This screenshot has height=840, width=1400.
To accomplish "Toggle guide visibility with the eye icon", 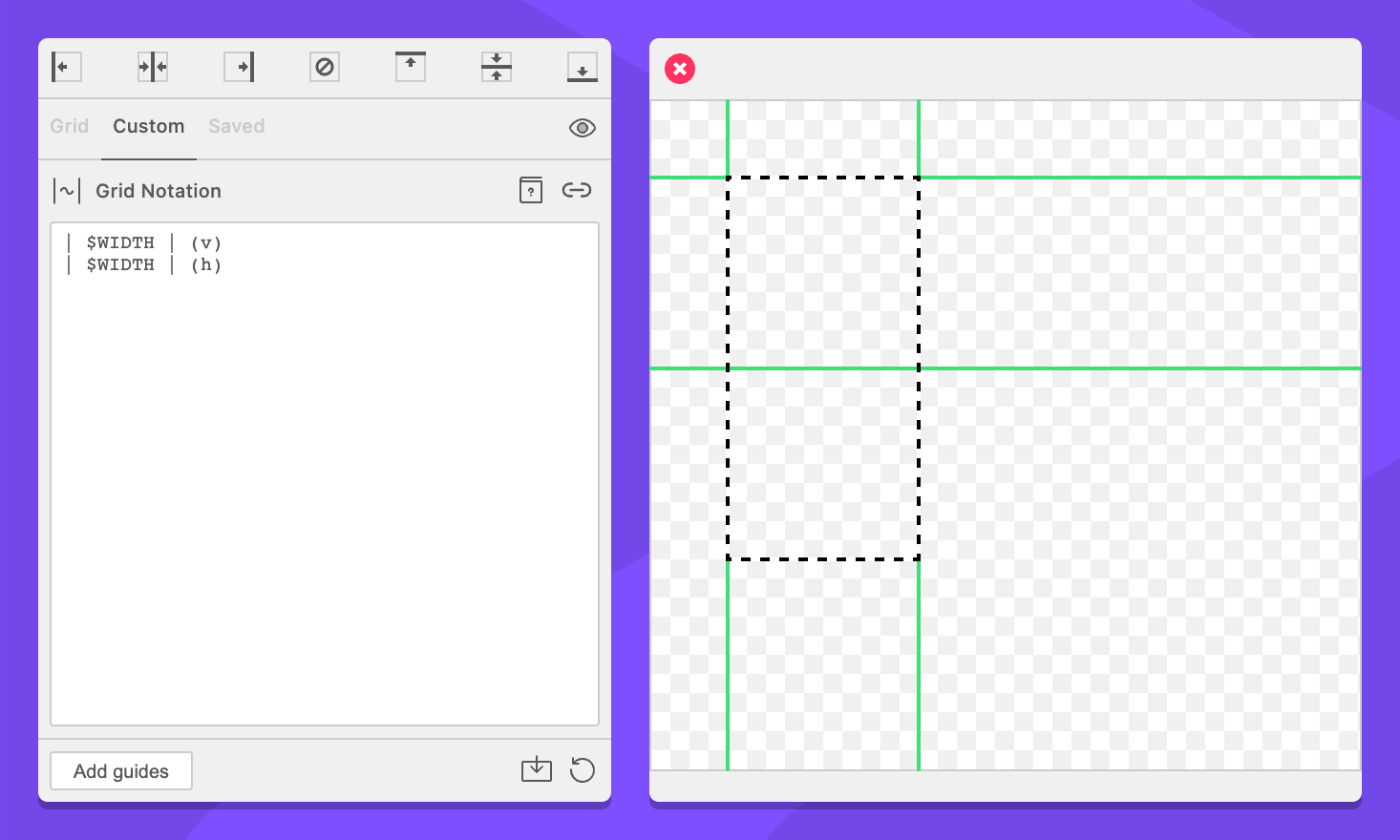I will tap(583, 128).
